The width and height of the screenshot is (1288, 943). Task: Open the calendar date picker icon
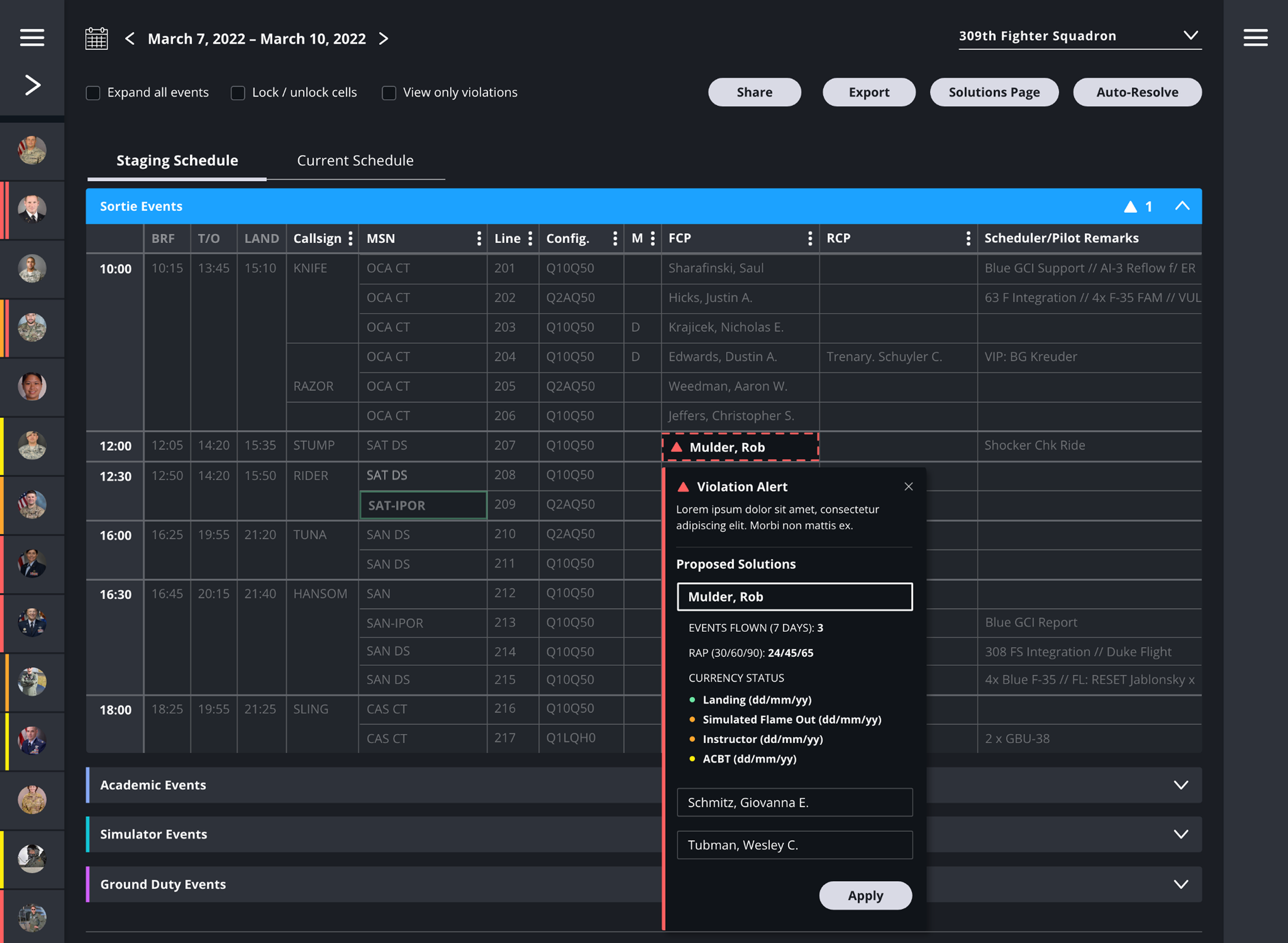coord(96,39)
